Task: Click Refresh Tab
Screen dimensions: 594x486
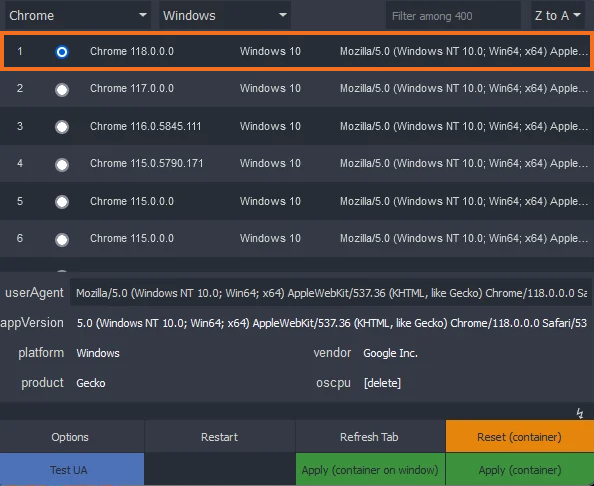Action: (370, 436)
